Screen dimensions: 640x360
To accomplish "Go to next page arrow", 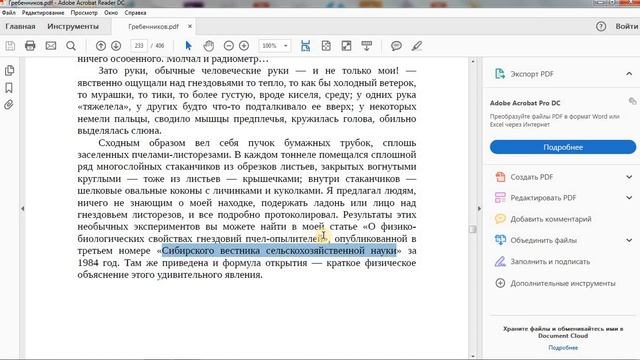I will pyautogui.click(x=116, y=46).
